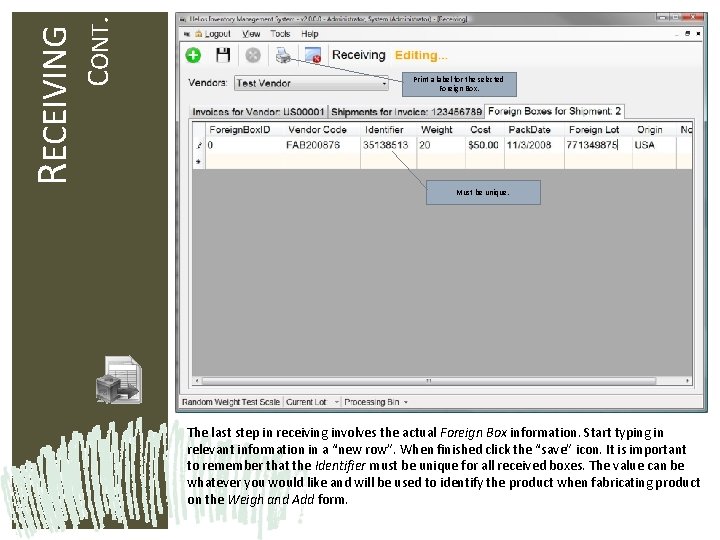This screenshot has height=540, width=720.
Task: Open the Tools menu
Action: click(280, 34)
